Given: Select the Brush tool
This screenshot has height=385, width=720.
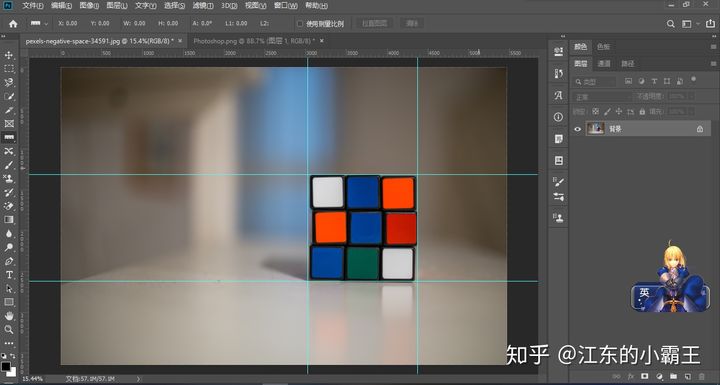Looking at the screenshot, I should (x=9, y=165).
